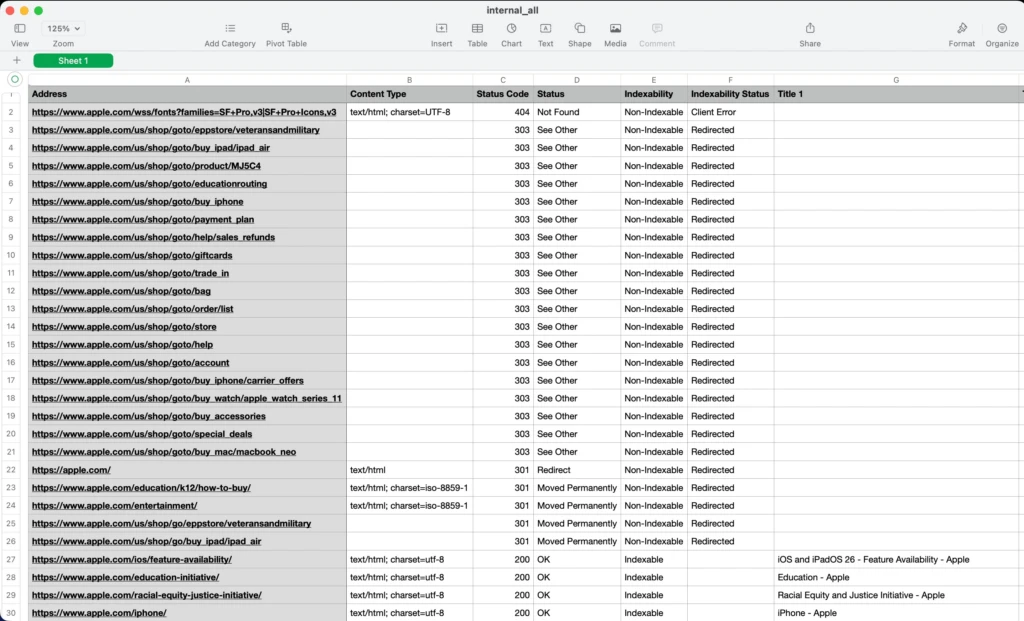1024x621 pixels.
Task: Click the Status Code header cell
Action: pos(503,94)
